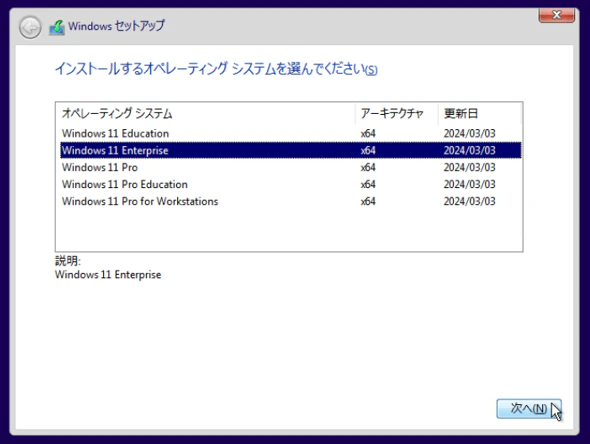Click the heading インストールするオペレーティング システムを選んでください
590x444 pixels.
point(216,69)
